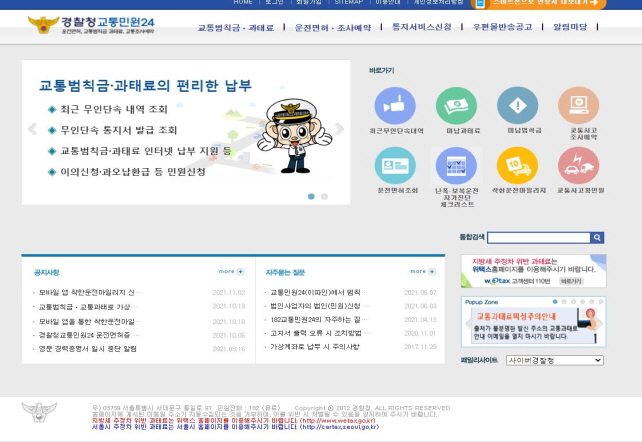
Task: Select the first banner slide dot
Action: coord(311,196)
